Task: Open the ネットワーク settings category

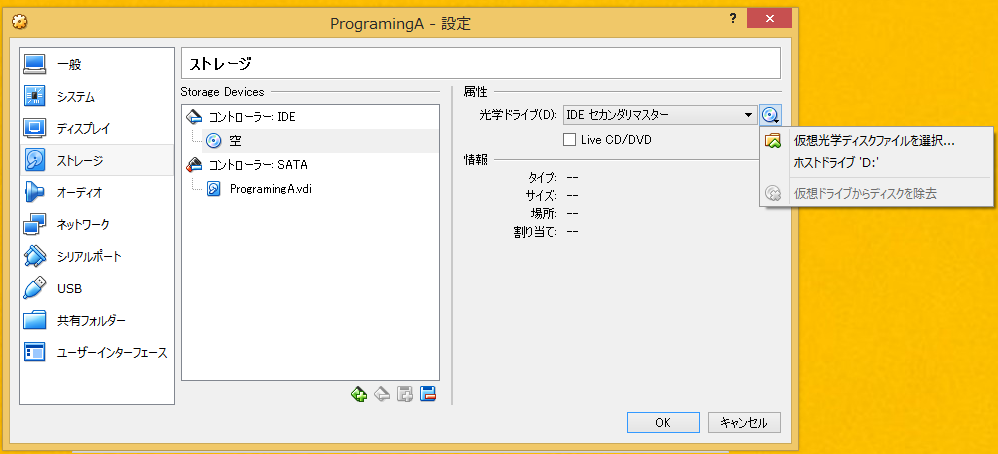Action: click(97, 224)
